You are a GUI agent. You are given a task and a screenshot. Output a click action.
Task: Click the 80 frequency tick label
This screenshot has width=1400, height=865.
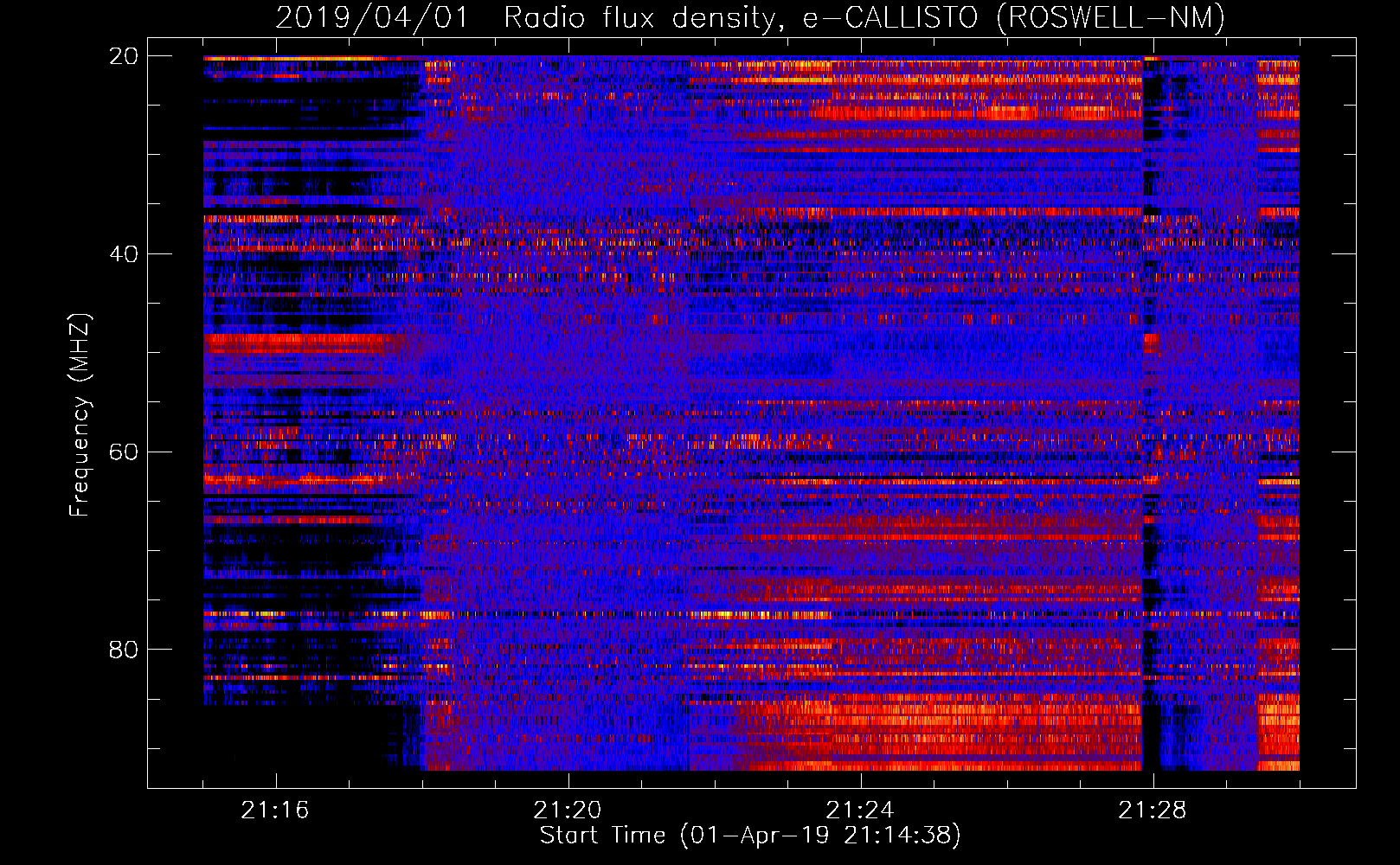click(x=124, y=650)
